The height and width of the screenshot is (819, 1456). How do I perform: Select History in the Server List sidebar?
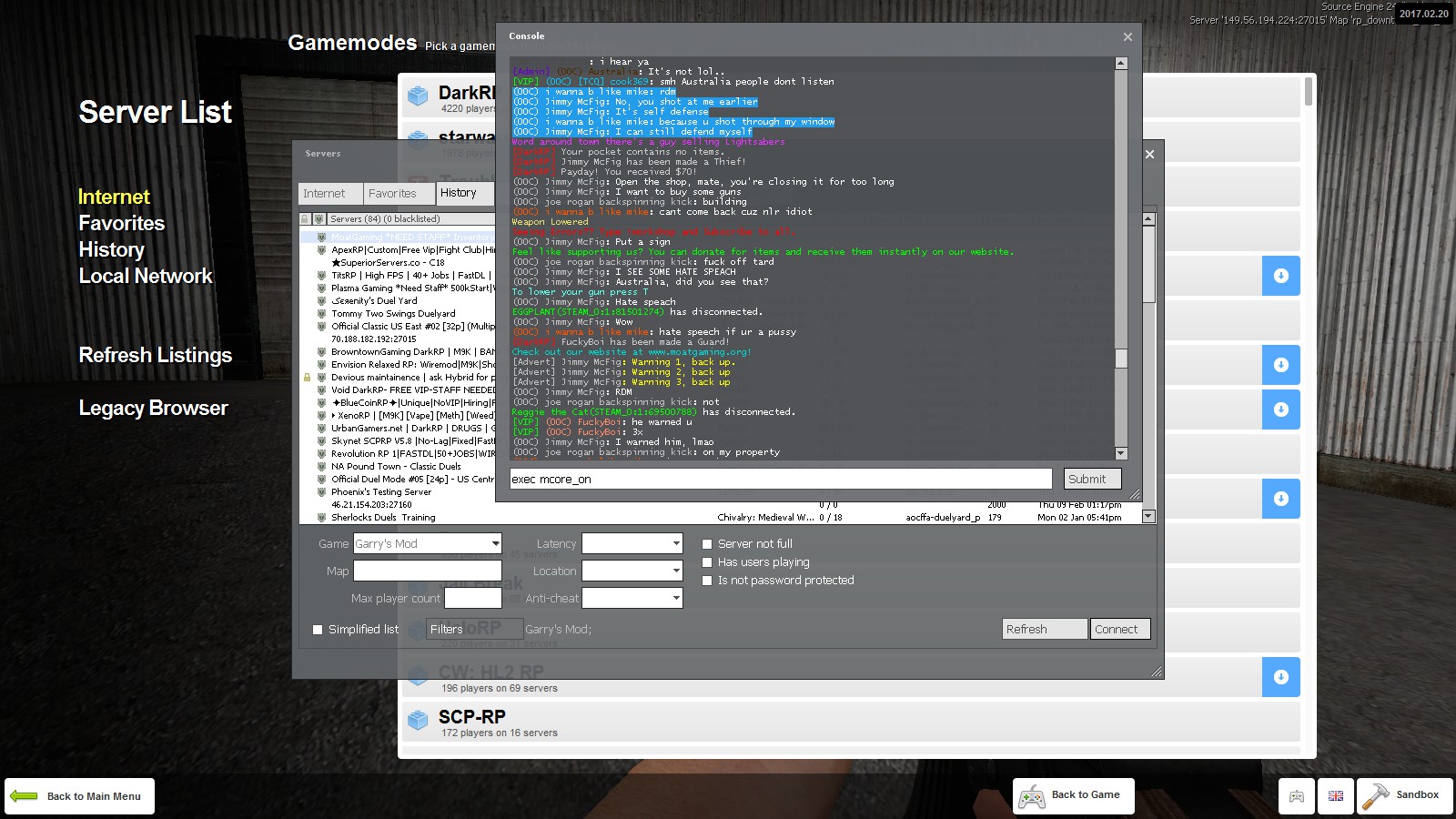coord(112,249)
